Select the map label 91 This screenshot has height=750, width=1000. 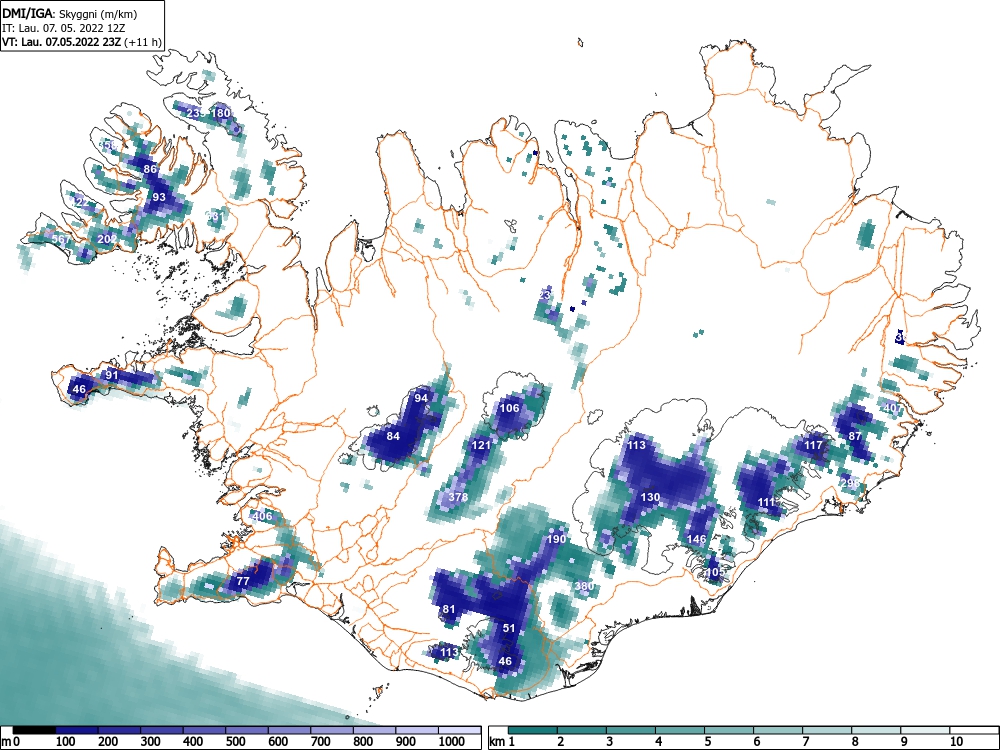(x=112, y=374)
